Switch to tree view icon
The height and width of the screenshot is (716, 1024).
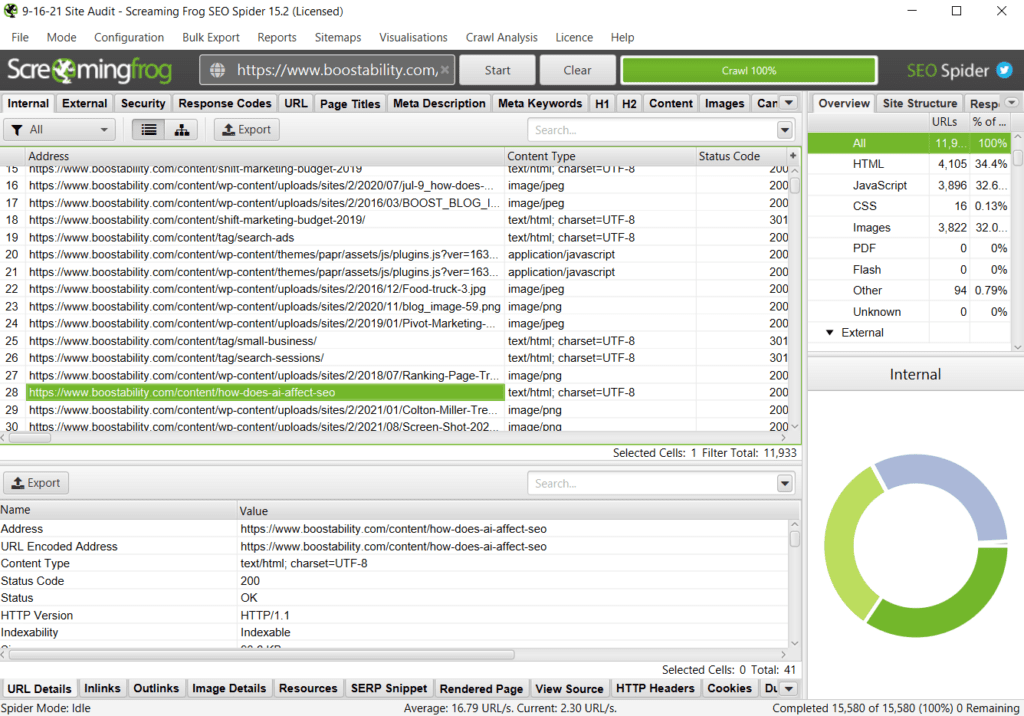point(182,129)
